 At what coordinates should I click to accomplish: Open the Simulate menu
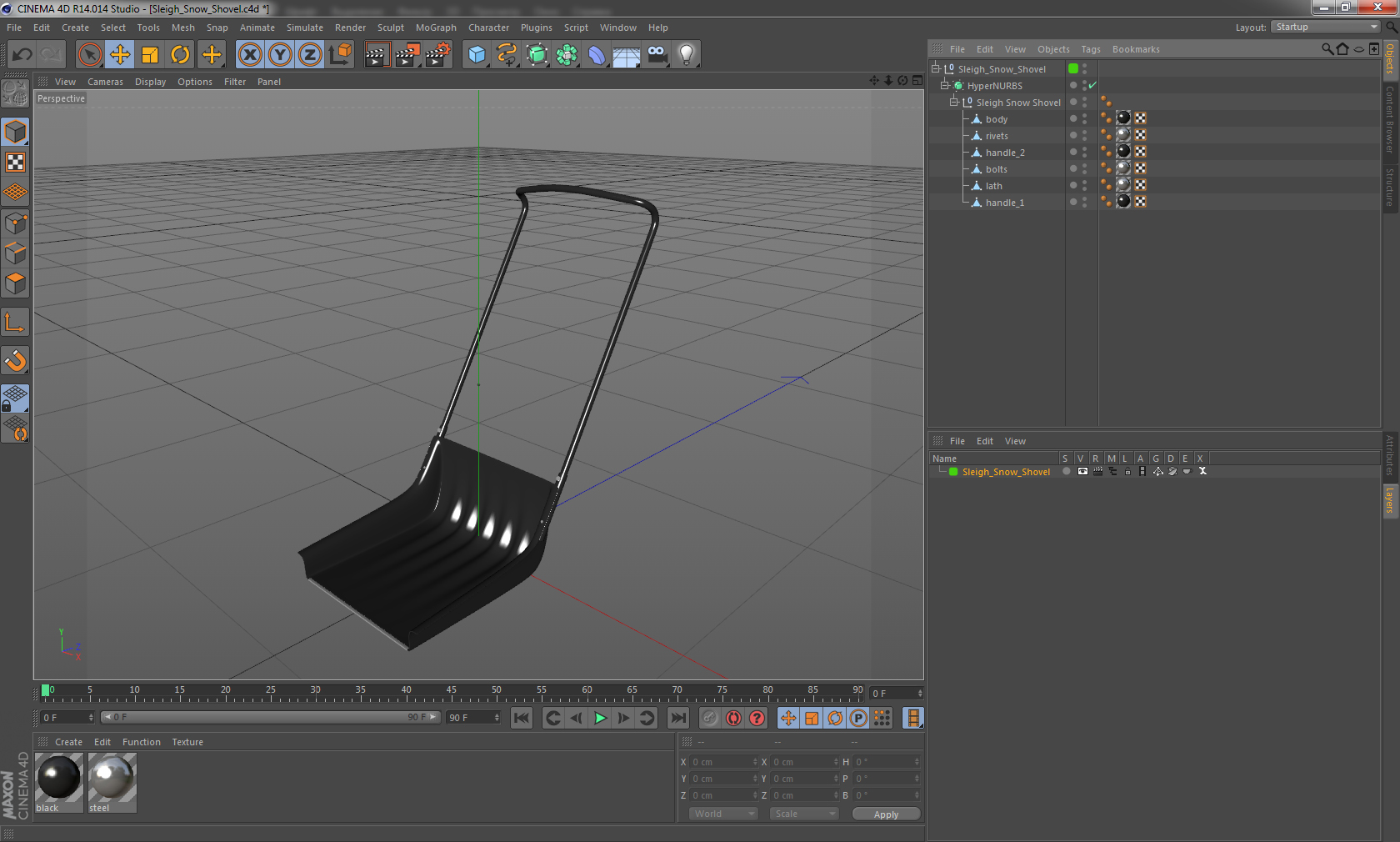click(x=305, y=28)
